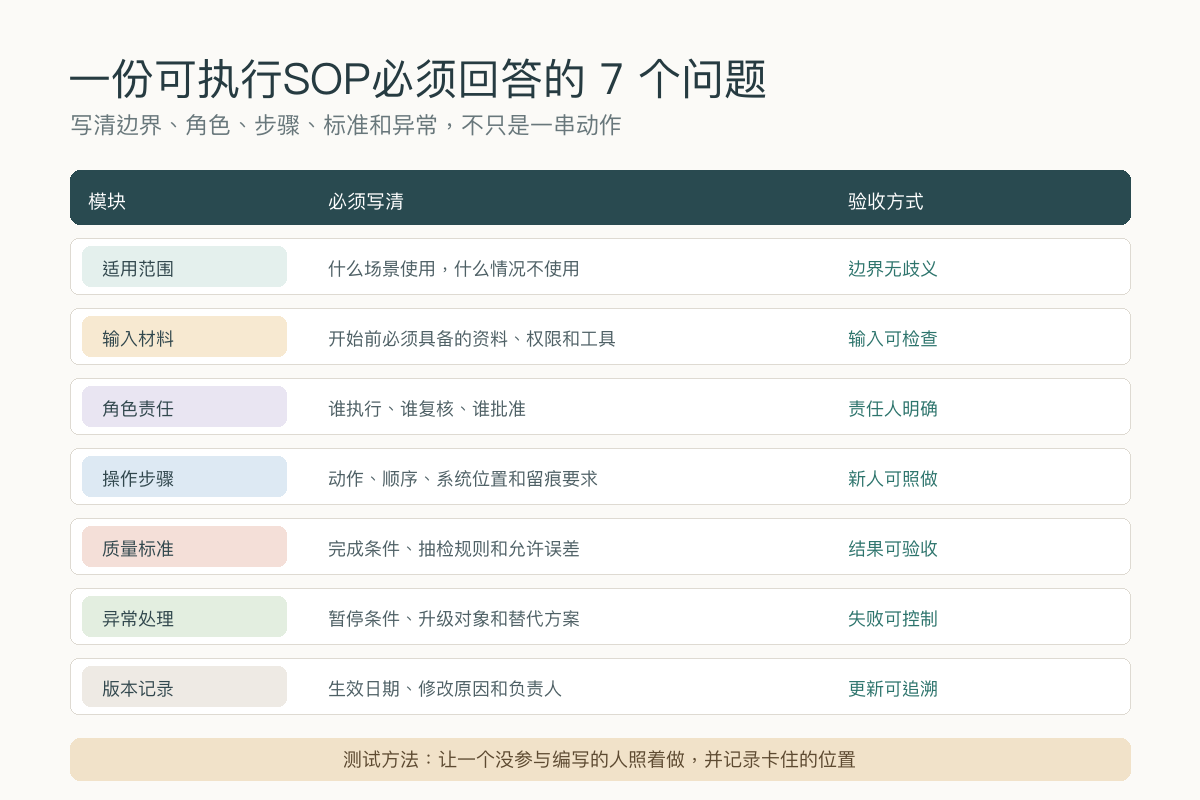The height and width of the screenshot is (800, 1200).
Task: Select the 输入材料 module tag
Action: (x=184, y=337)
